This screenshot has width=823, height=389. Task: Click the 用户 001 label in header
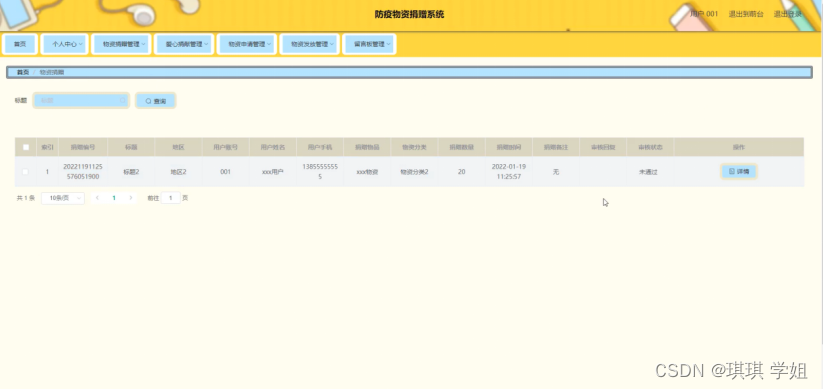pyautogui.click(x=704, y=14)
